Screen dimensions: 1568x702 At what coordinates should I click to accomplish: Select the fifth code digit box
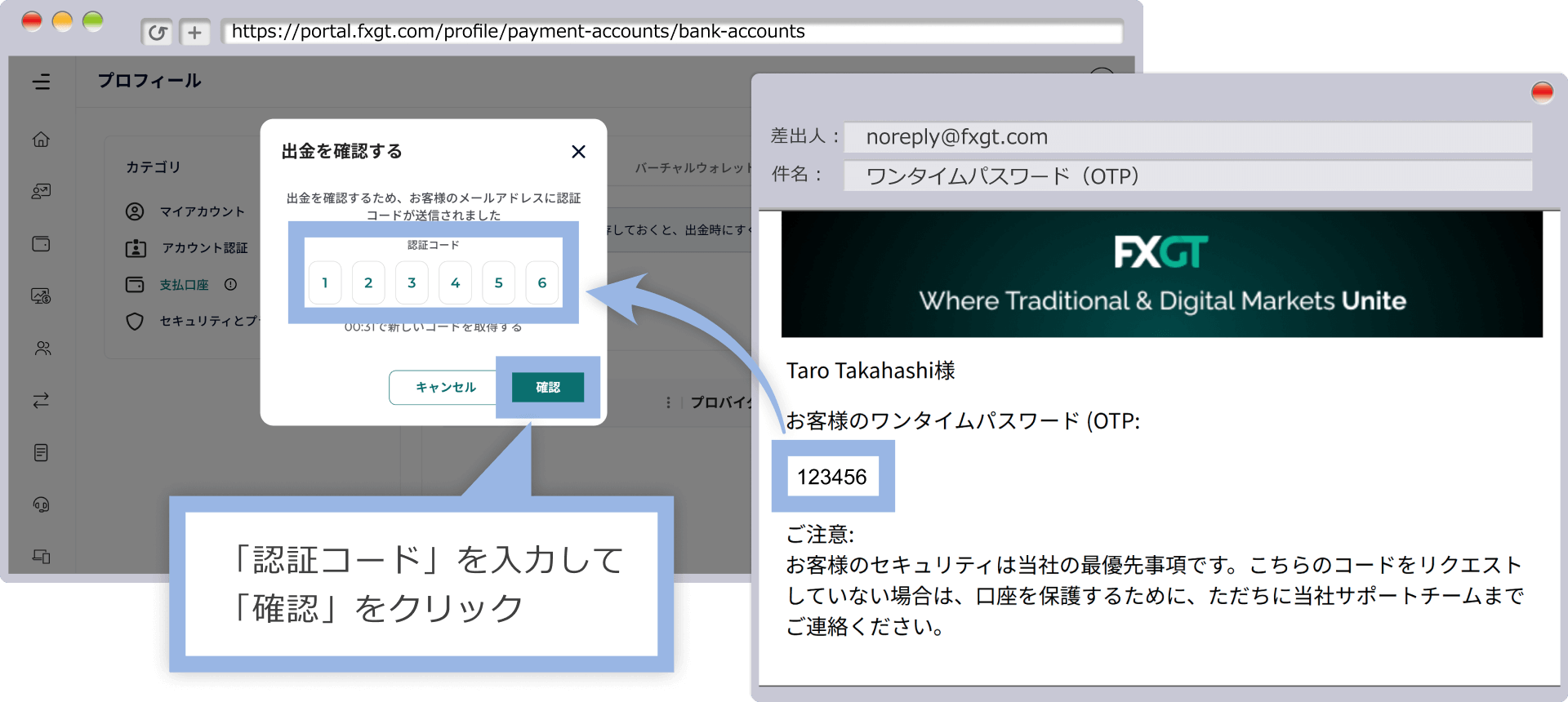point(498,282)
